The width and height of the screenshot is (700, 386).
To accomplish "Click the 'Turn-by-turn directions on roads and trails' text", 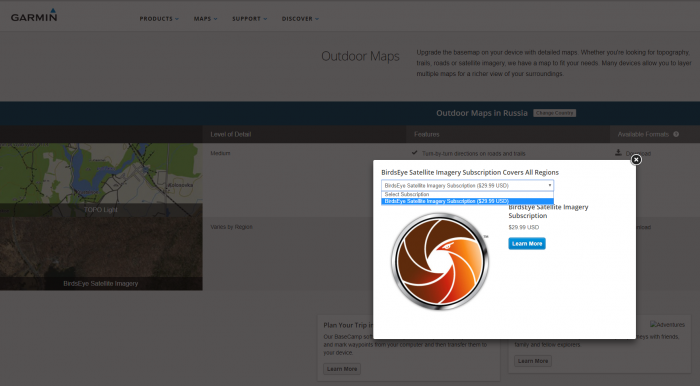I will tap(474, 154).
